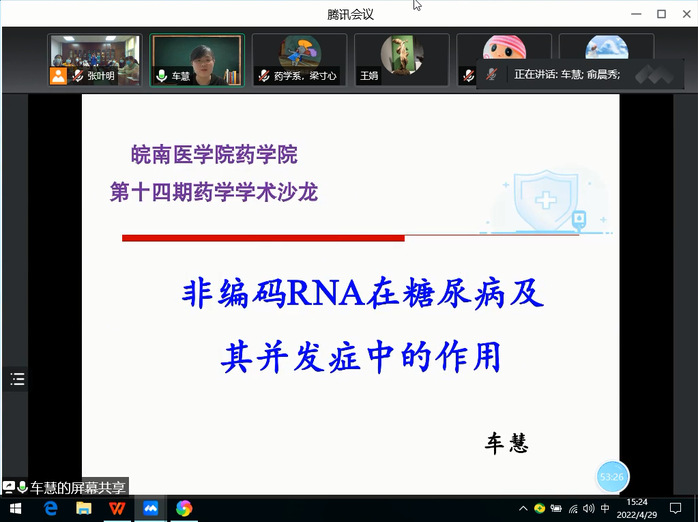
Task: Open the Windows Start menu
Action: [x=18, y=509]
